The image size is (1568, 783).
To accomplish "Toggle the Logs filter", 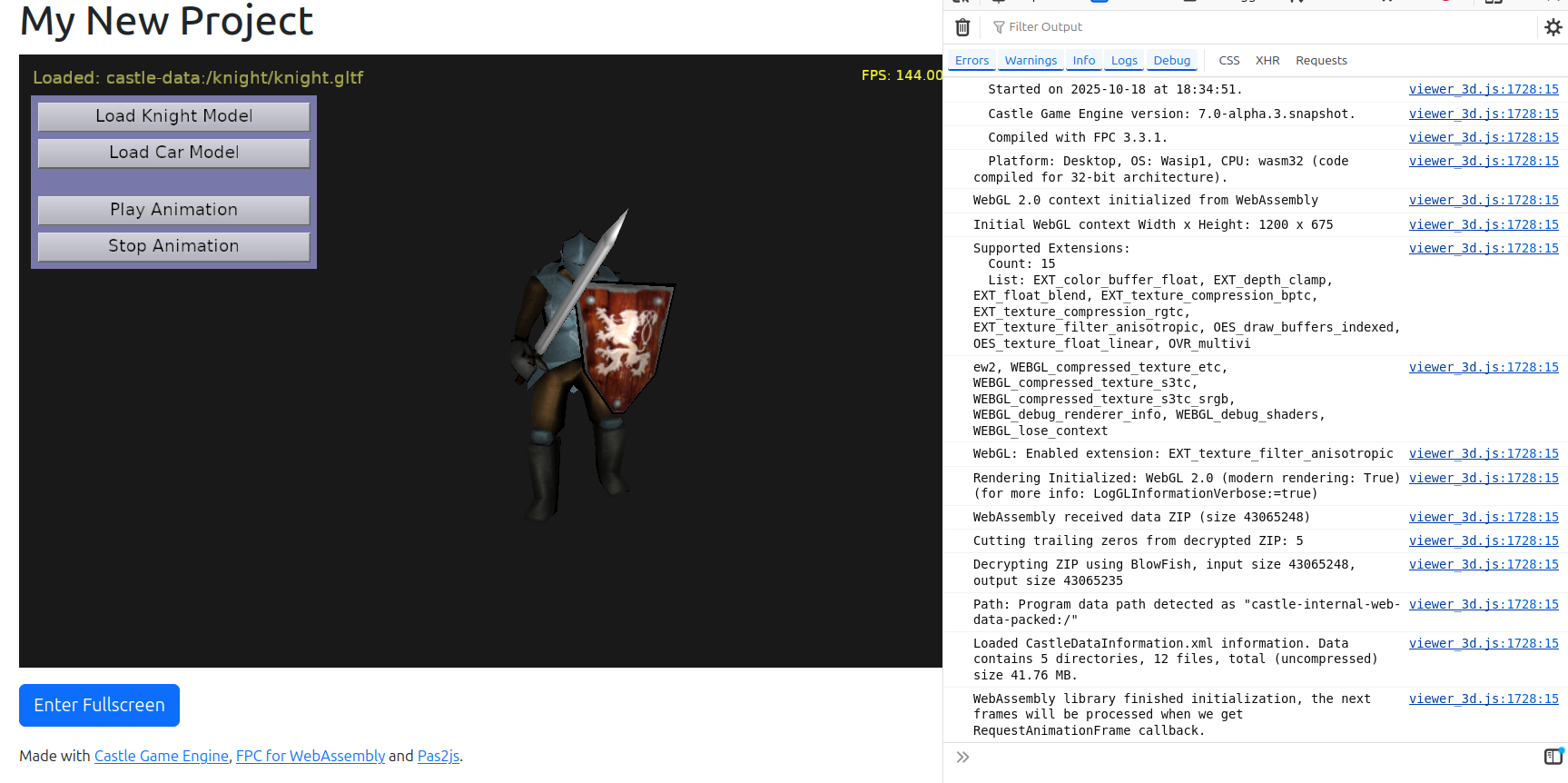I will tap(1124, 61).
